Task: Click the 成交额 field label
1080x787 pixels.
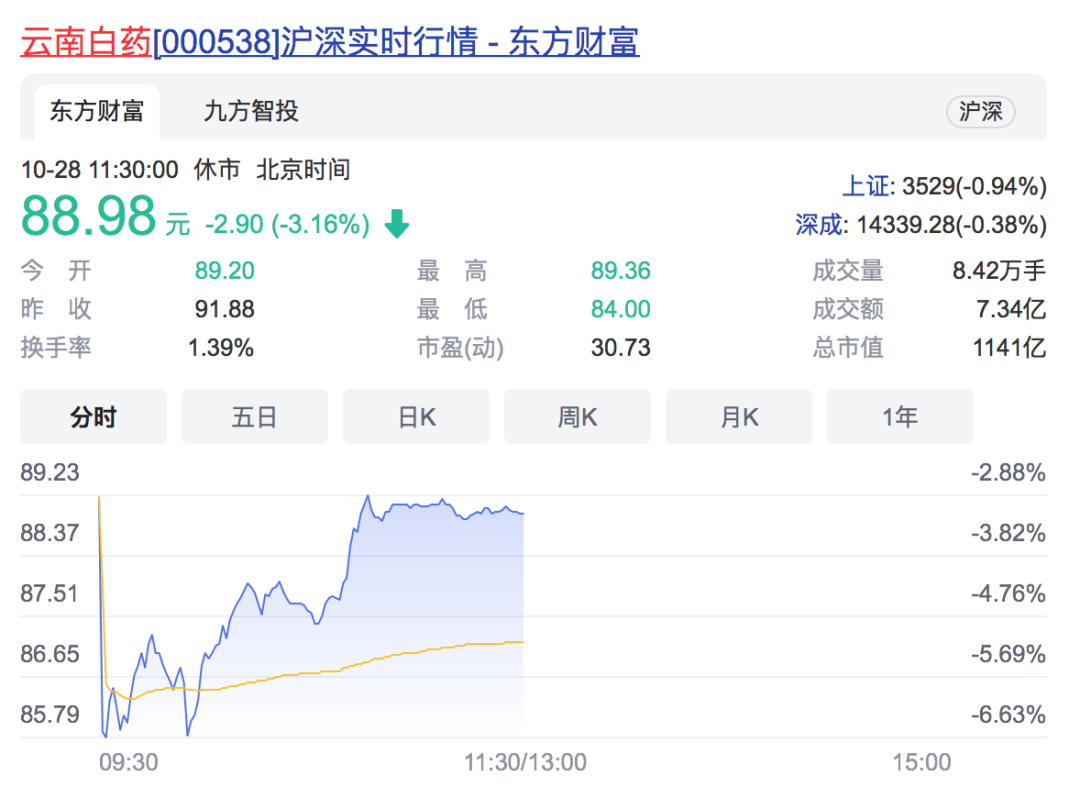Action: (848, 309)
